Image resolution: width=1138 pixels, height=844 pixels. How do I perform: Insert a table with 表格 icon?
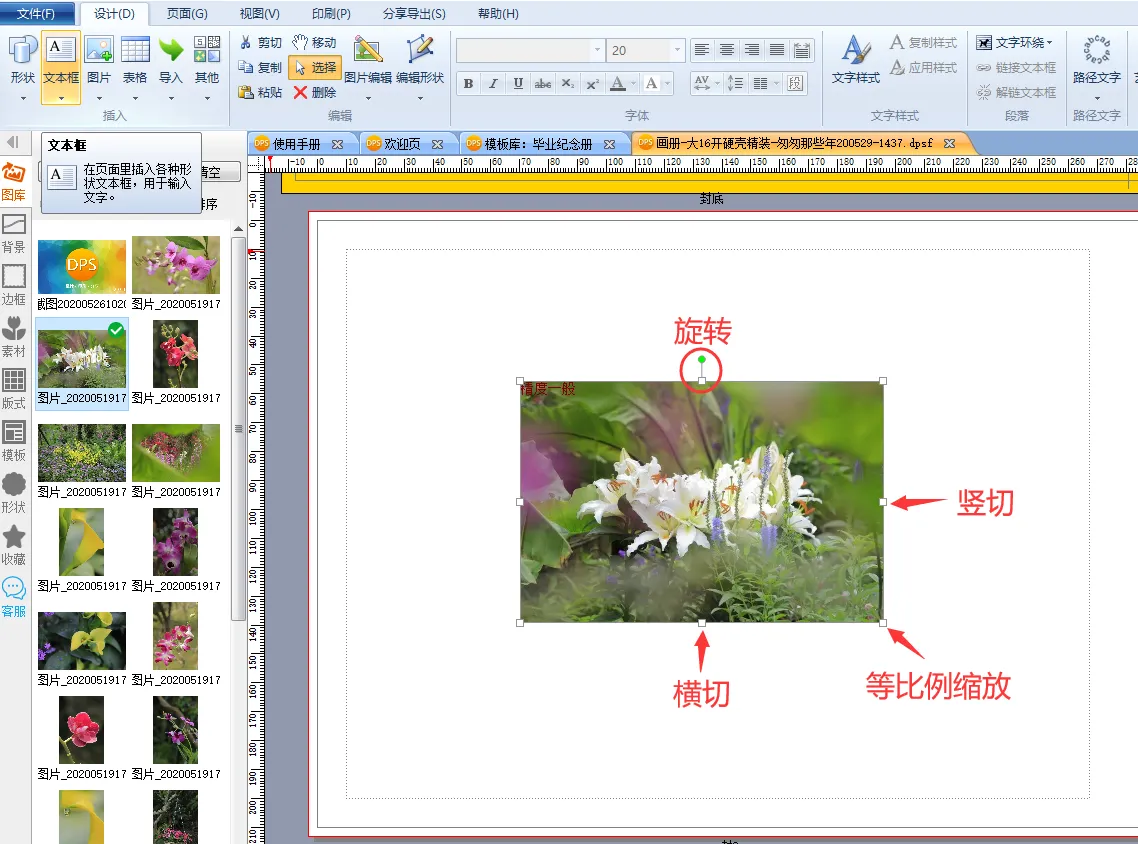(135, 50)
